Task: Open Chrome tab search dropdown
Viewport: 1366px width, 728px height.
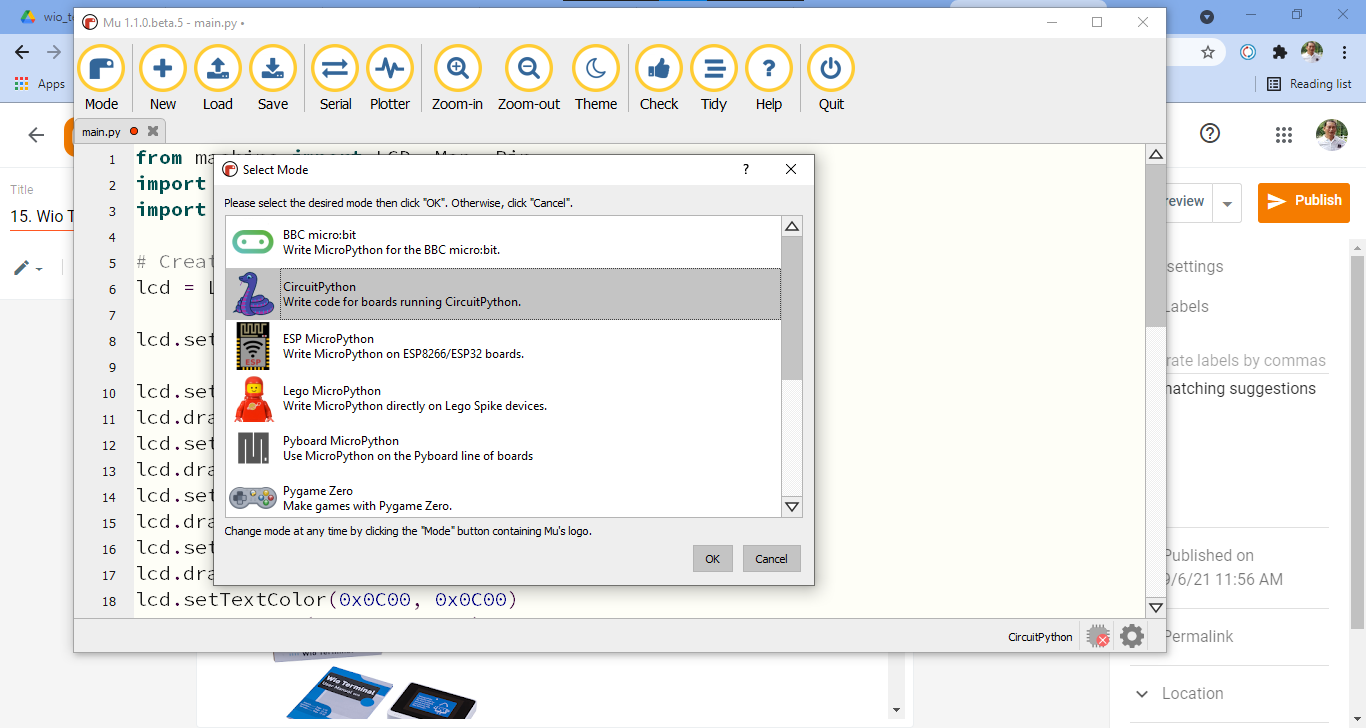Action: (x=1207, y=16)
